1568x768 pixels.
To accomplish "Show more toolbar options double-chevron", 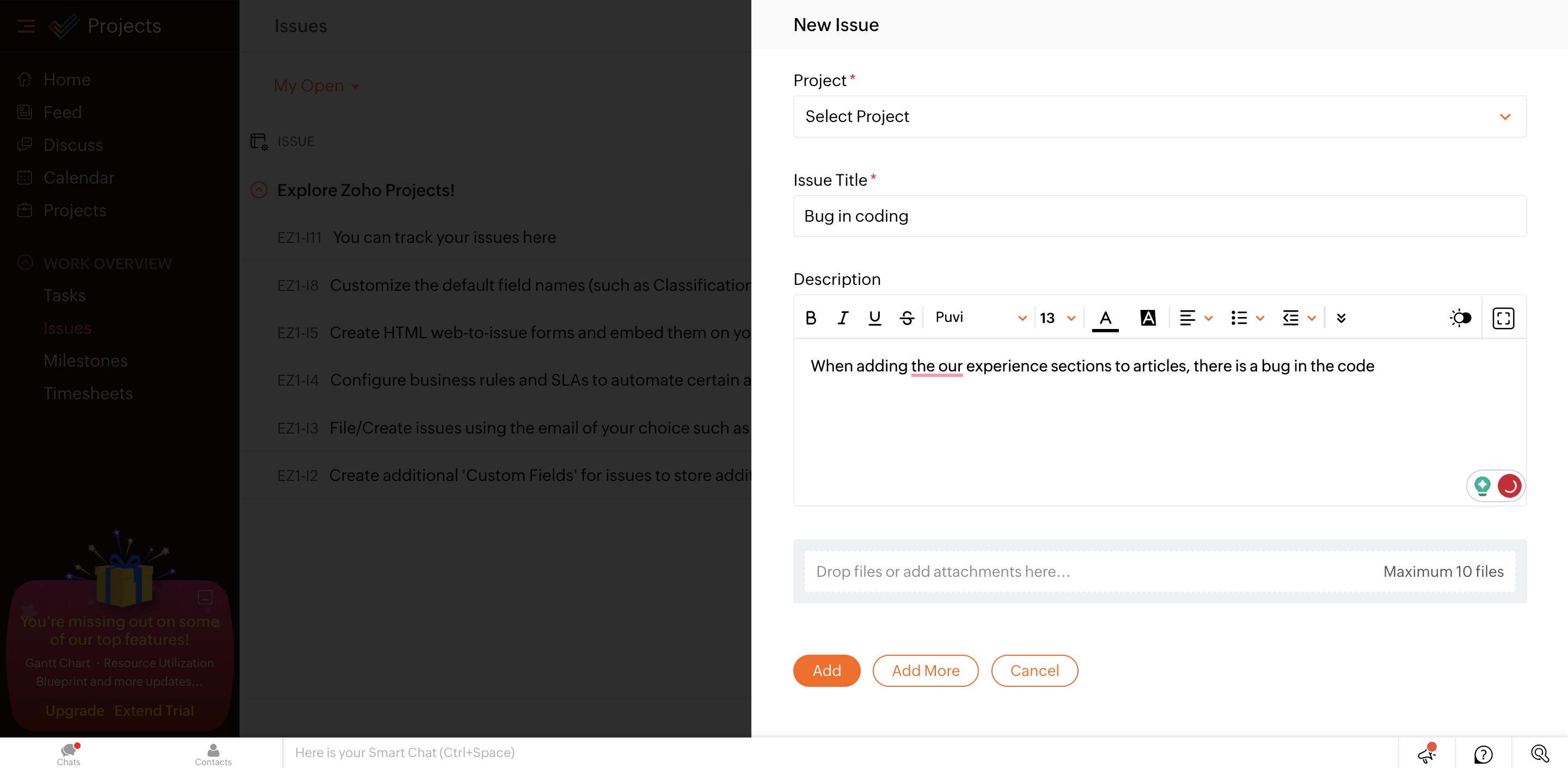I will pos(1340,318).
